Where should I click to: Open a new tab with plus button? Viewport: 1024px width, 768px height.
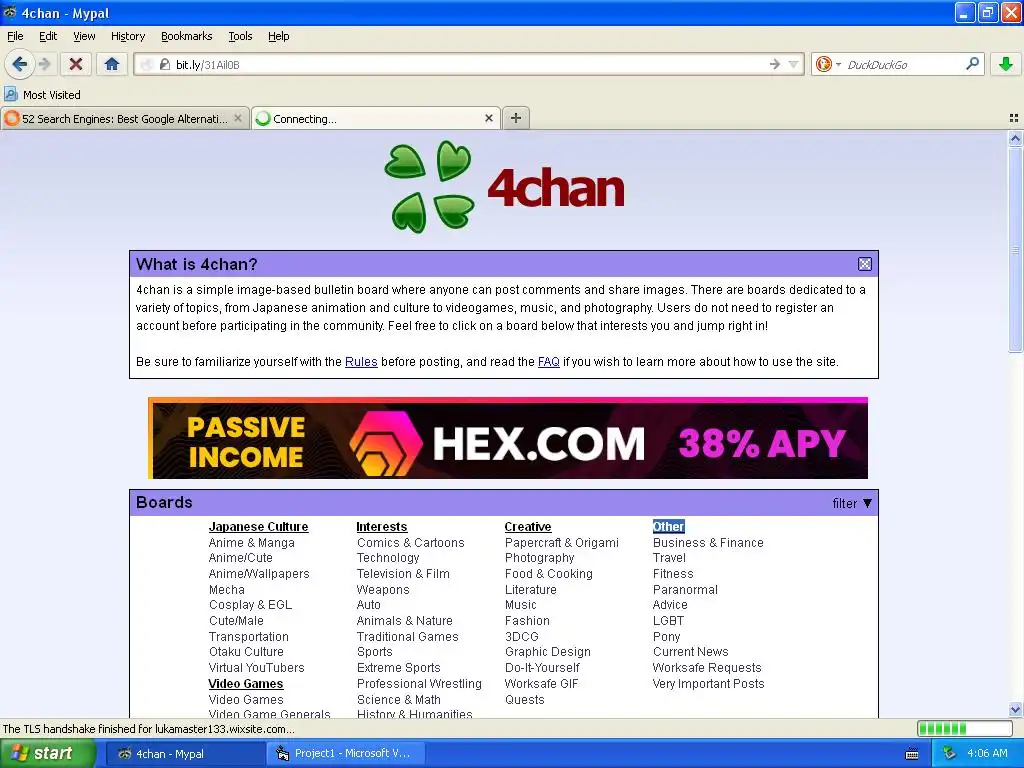coord(516,118)
